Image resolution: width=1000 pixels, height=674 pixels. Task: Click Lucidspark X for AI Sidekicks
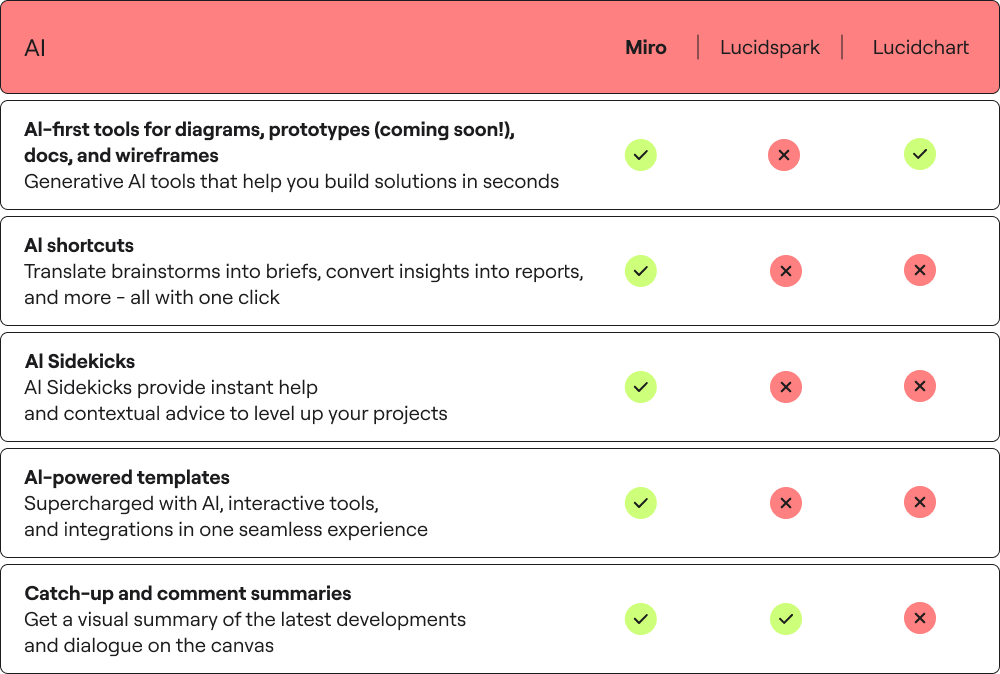(x=786, y=387)
